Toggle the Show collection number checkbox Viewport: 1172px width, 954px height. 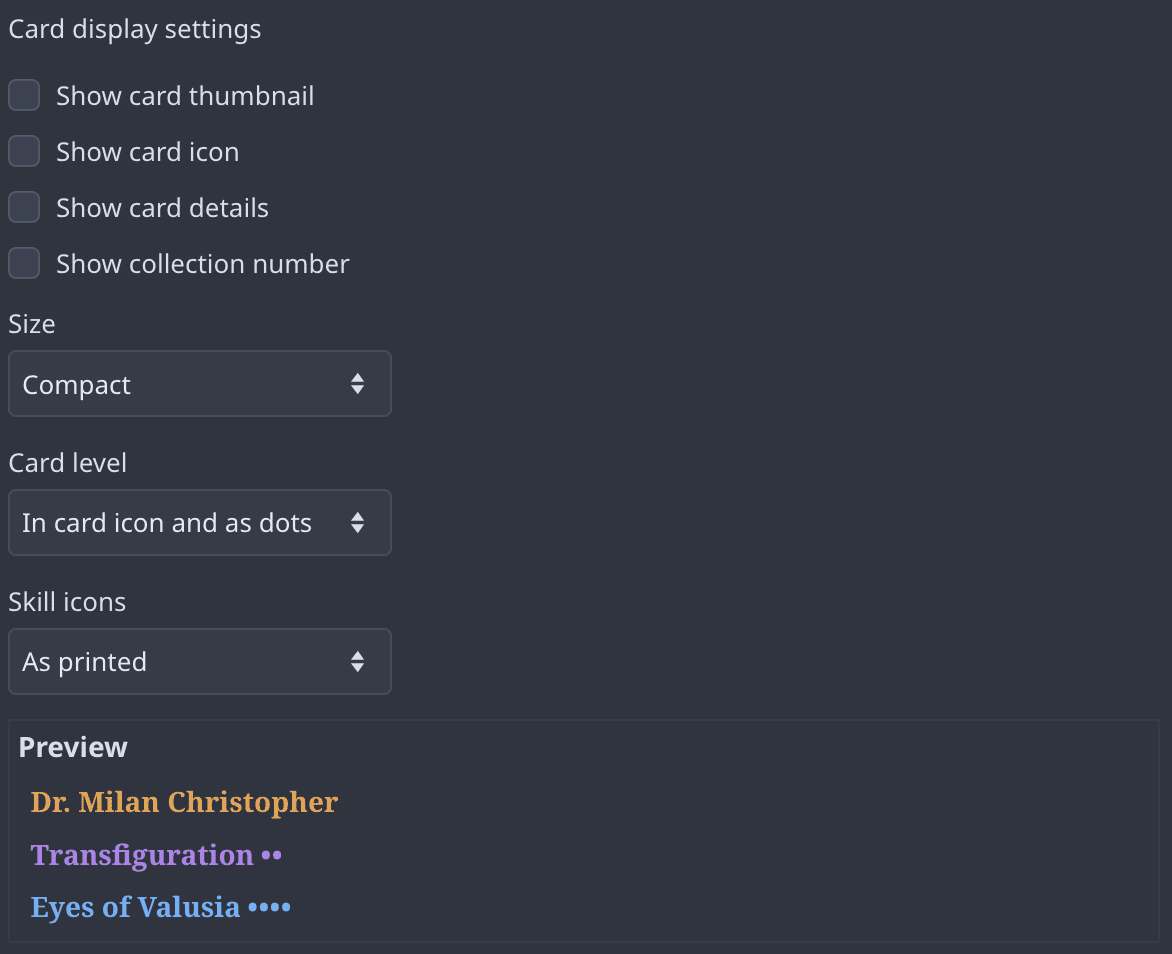(x=24, y=264)
